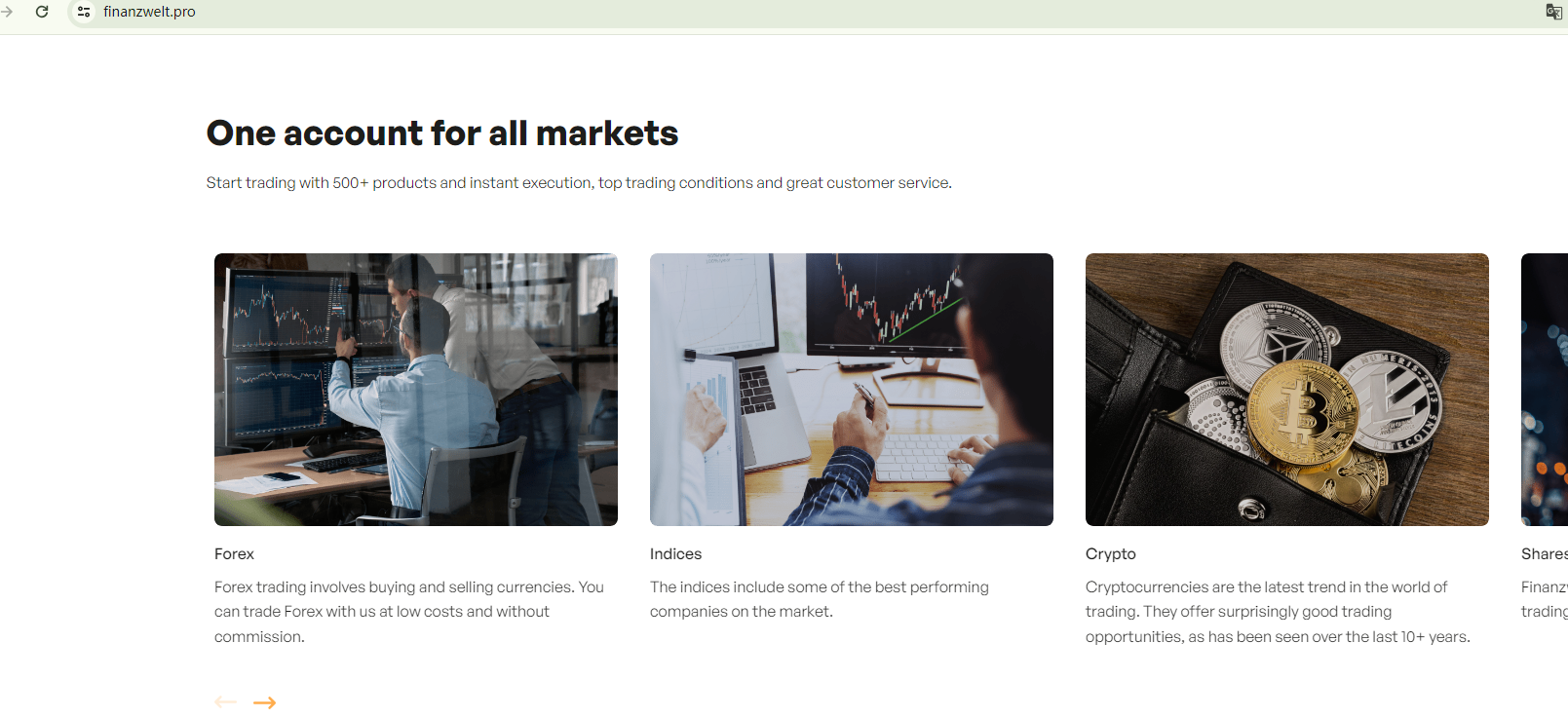Click the Forex trading description text
Viewport: 1568px width, 718px height.
[409, 612]
